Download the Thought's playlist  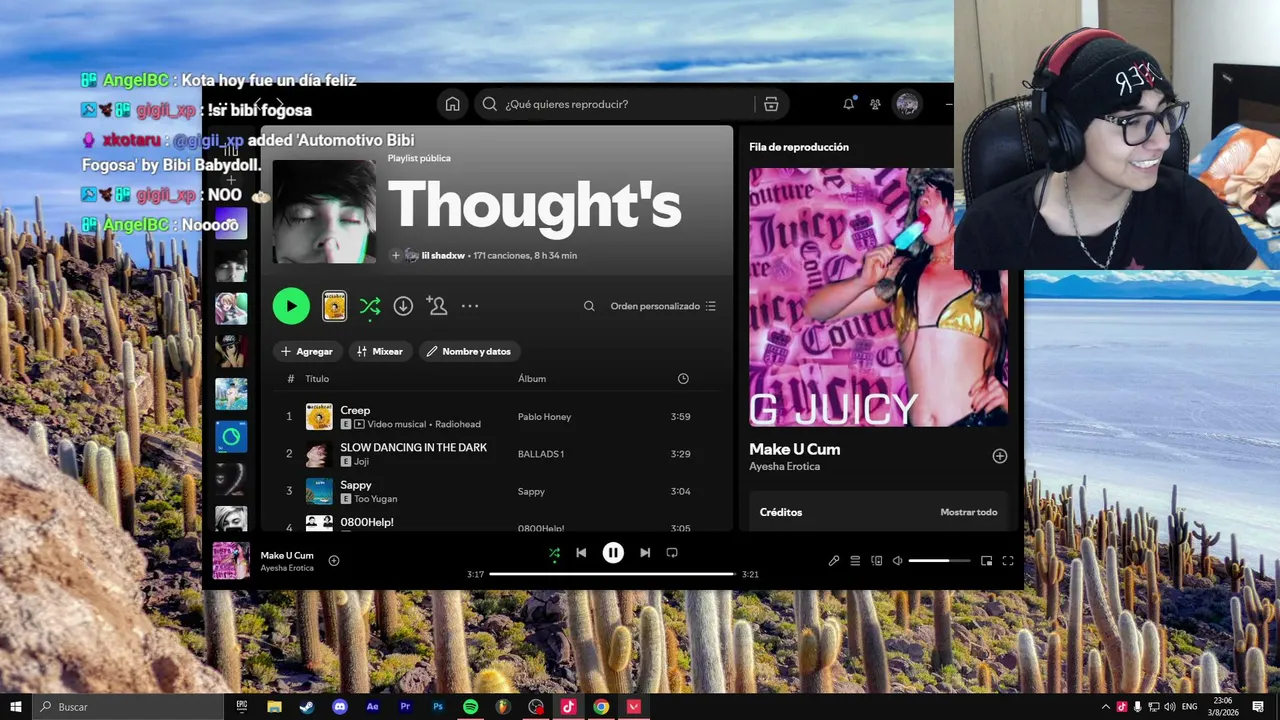pos(403,306)
